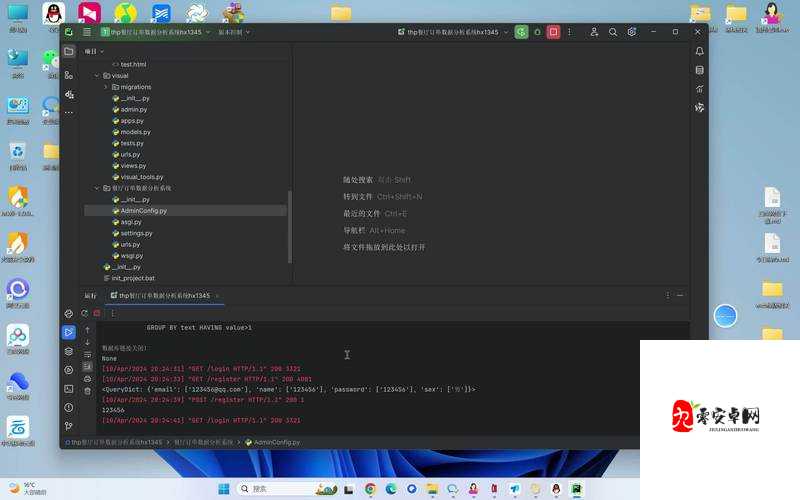Click the Windows Start button

pos(223,489)
